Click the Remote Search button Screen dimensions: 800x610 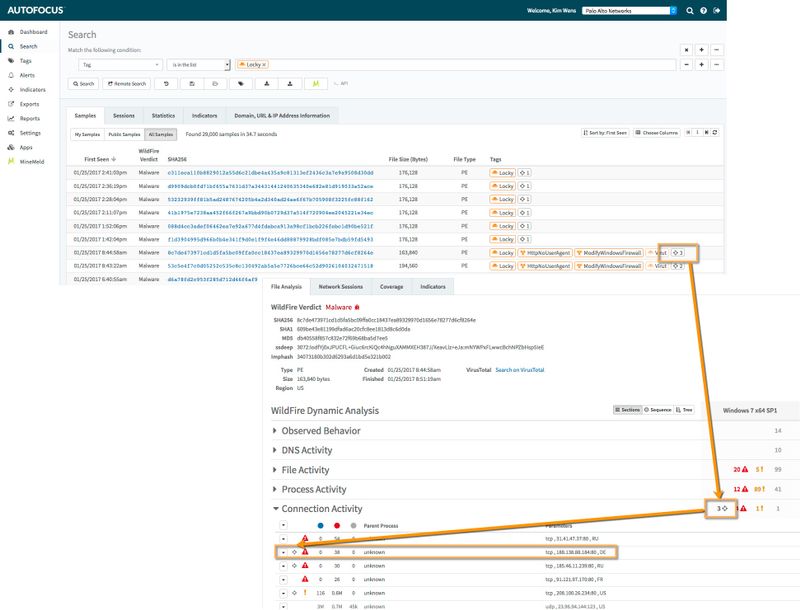pyautogui.click(x=125, y=84)
